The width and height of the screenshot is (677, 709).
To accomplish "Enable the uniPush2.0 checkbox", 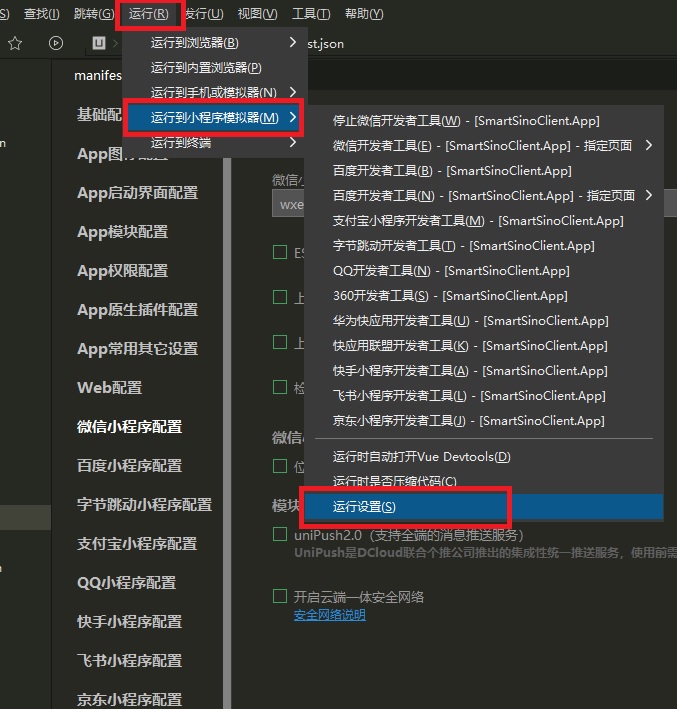I will tap(280, 535).
